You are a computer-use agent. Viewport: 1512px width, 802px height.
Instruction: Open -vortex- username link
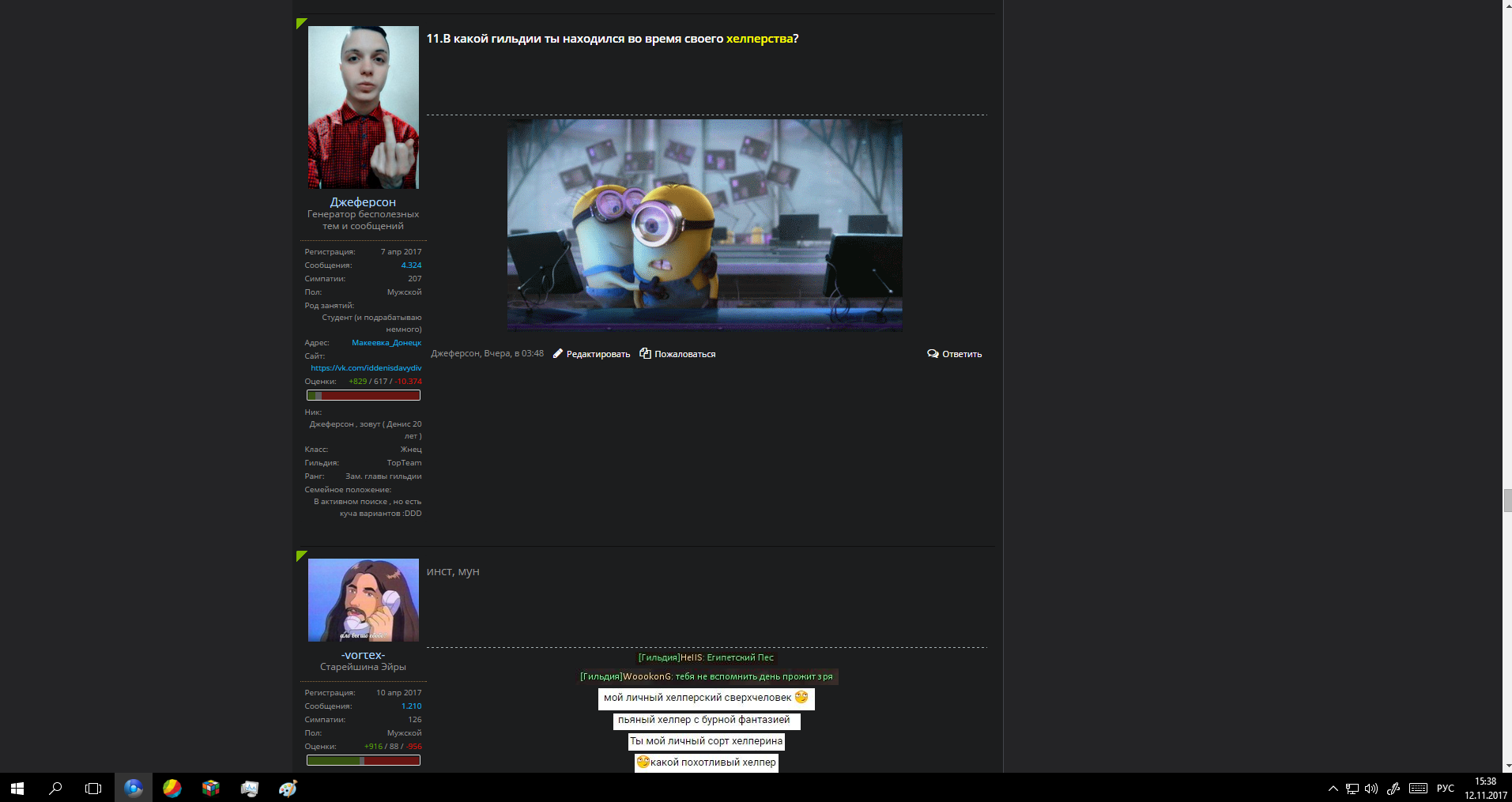coord(363,655)
